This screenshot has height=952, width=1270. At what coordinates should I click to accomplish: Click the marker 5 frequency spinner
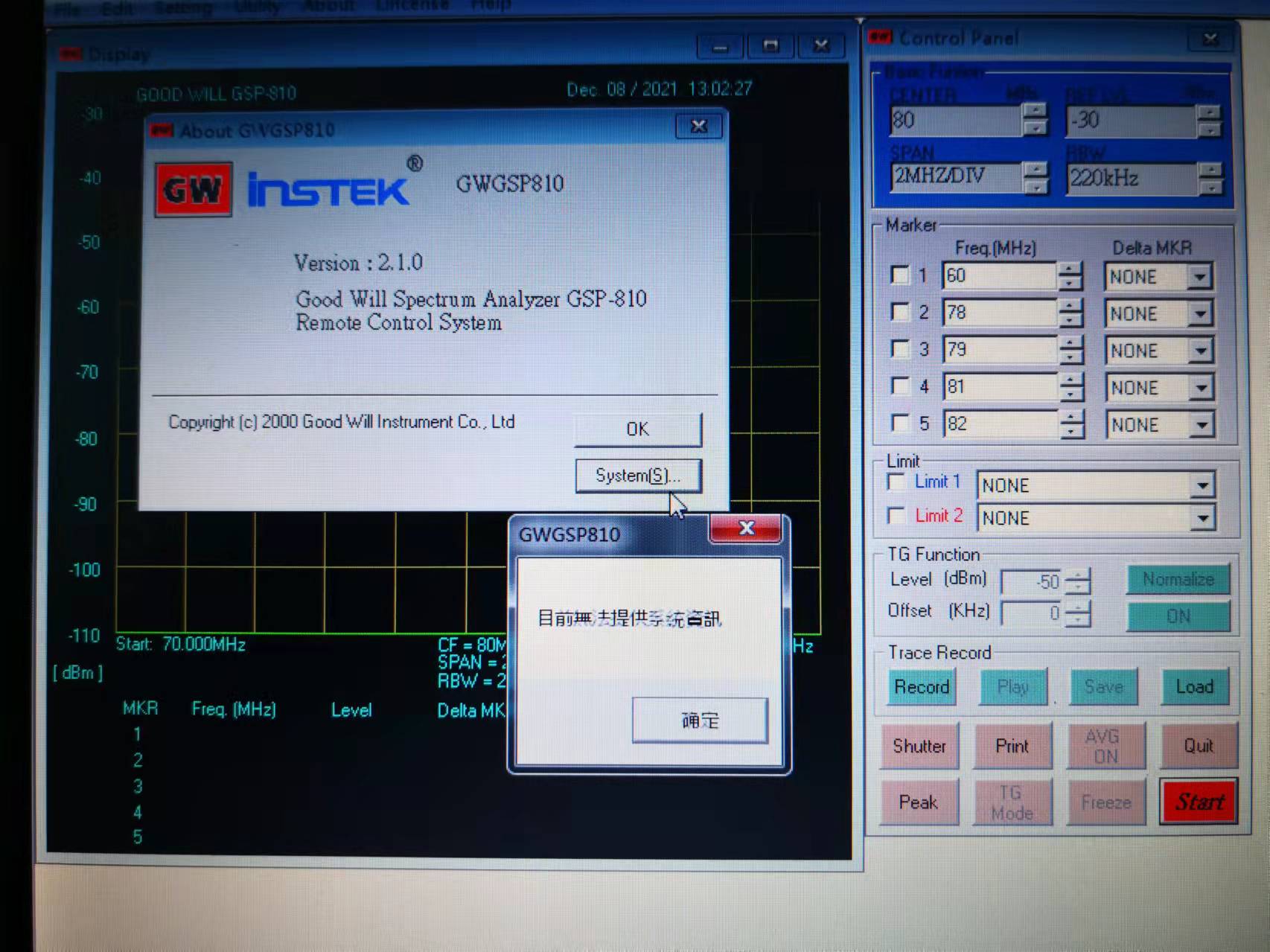coord(1070,424)
